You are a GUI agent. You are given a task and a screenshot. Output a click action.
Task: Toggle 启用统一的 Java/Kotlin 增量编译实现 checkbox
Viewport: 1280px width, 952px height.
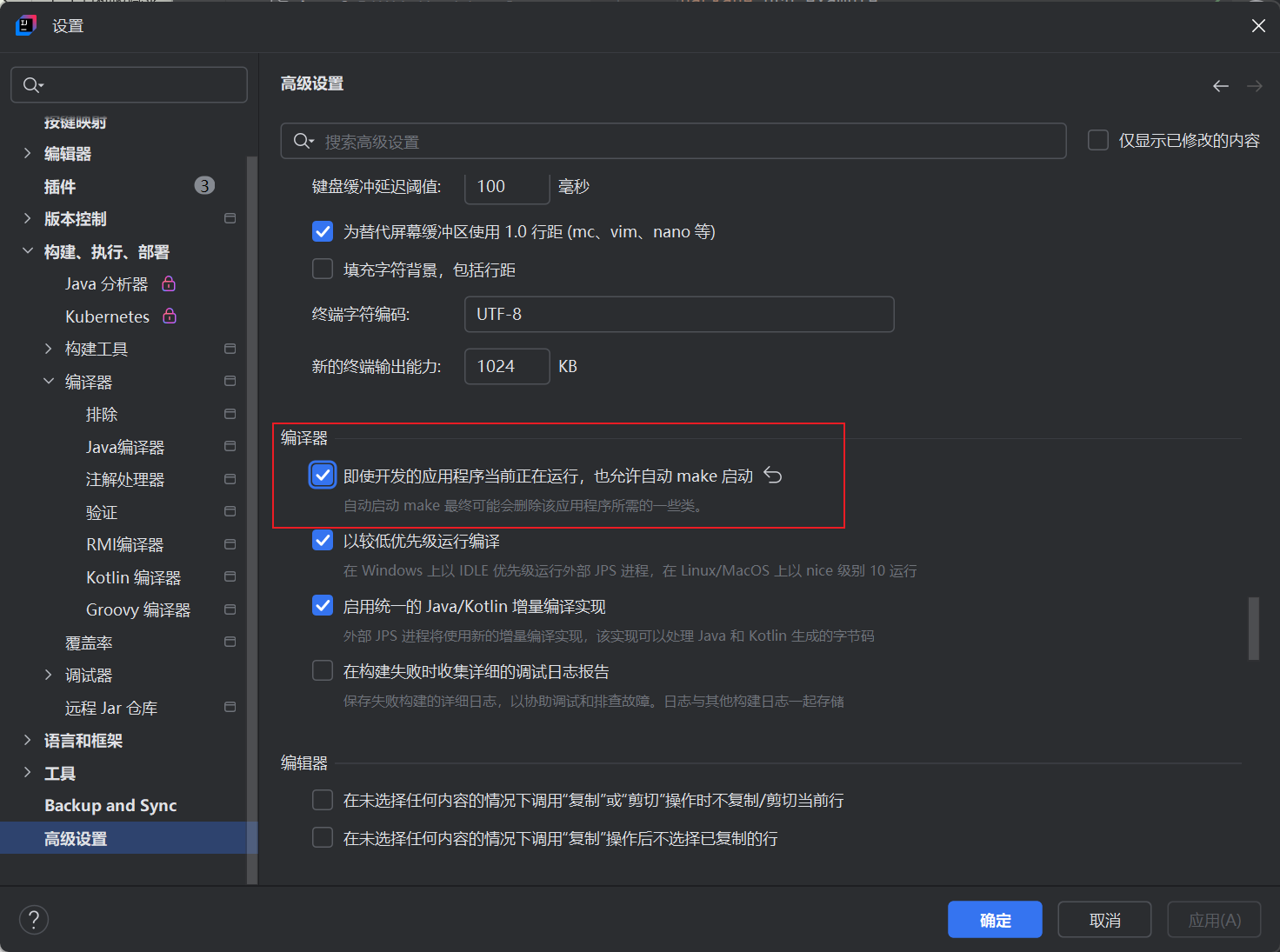click(x=323, y=605)
